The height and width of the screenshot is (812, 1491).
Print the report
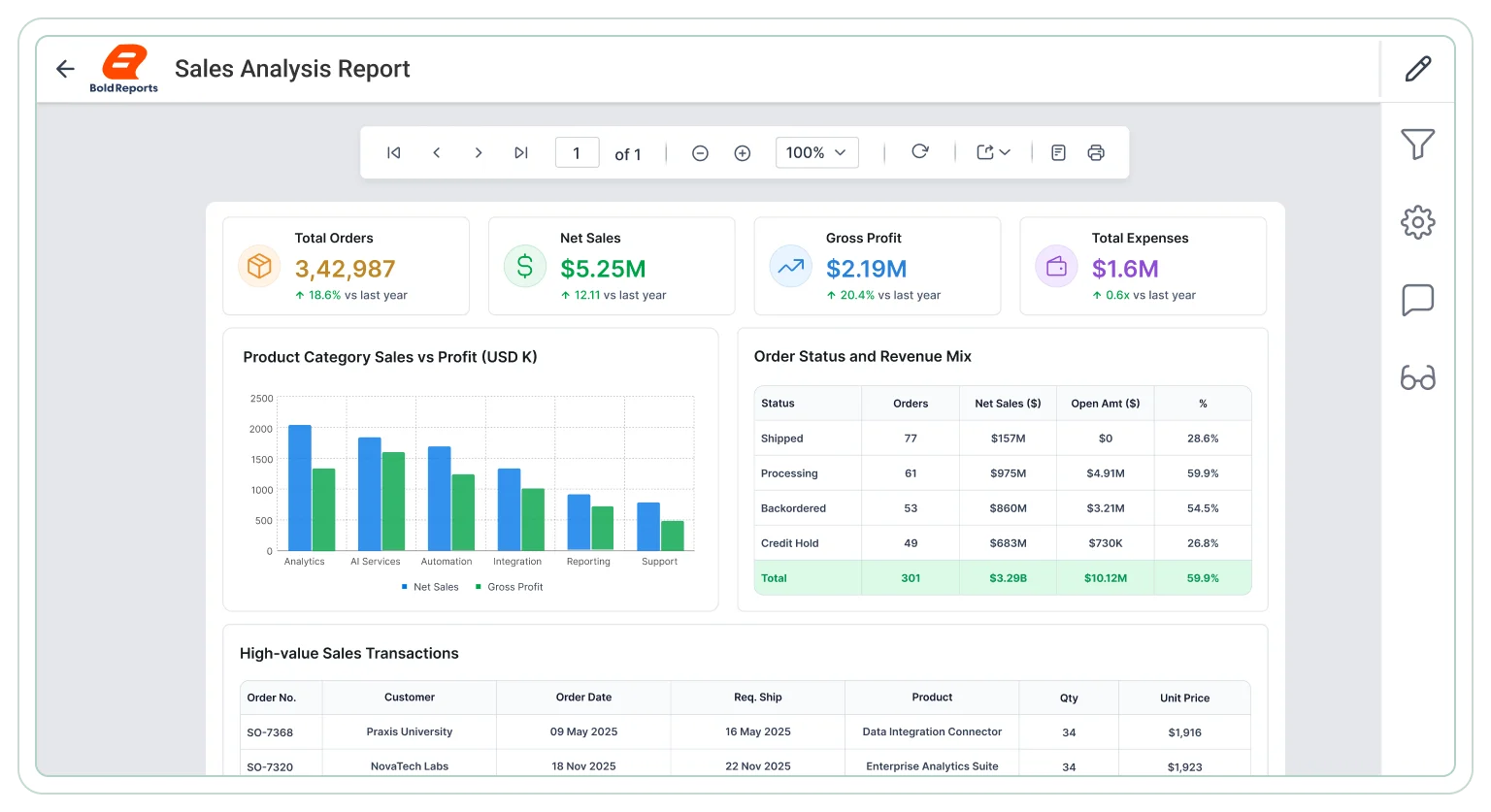click(1096, 152)
